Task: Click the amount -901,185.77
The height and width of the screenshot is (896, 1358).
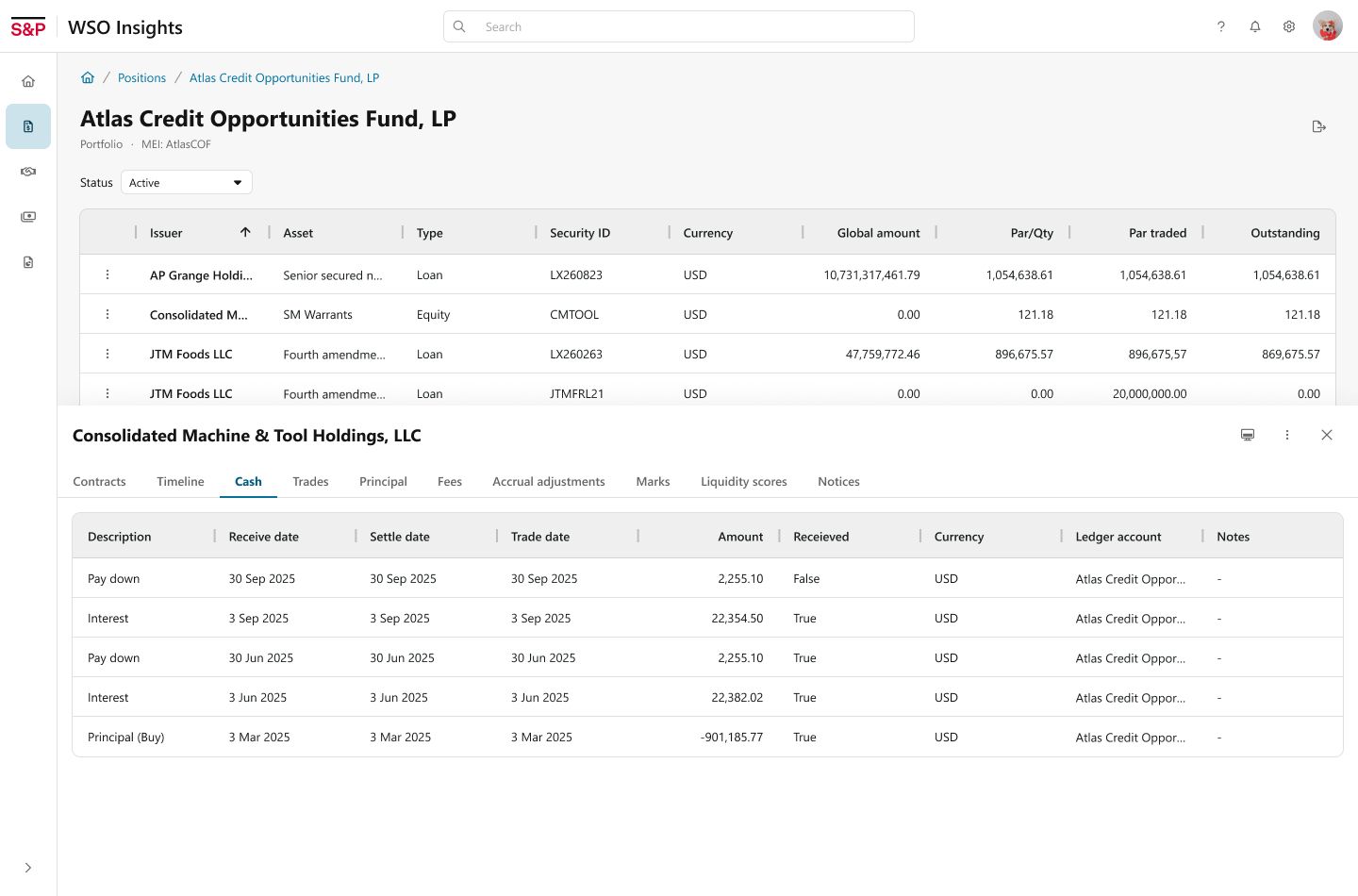Action: coord(732,738)
